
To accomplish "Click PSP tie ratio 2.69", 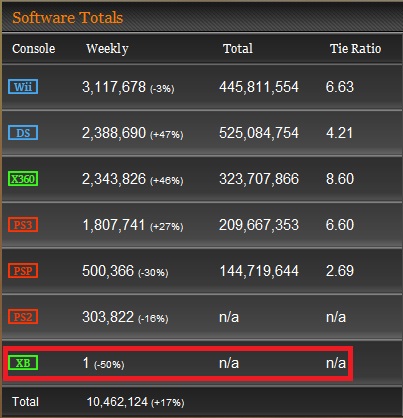I will click(x=340, y=271).
